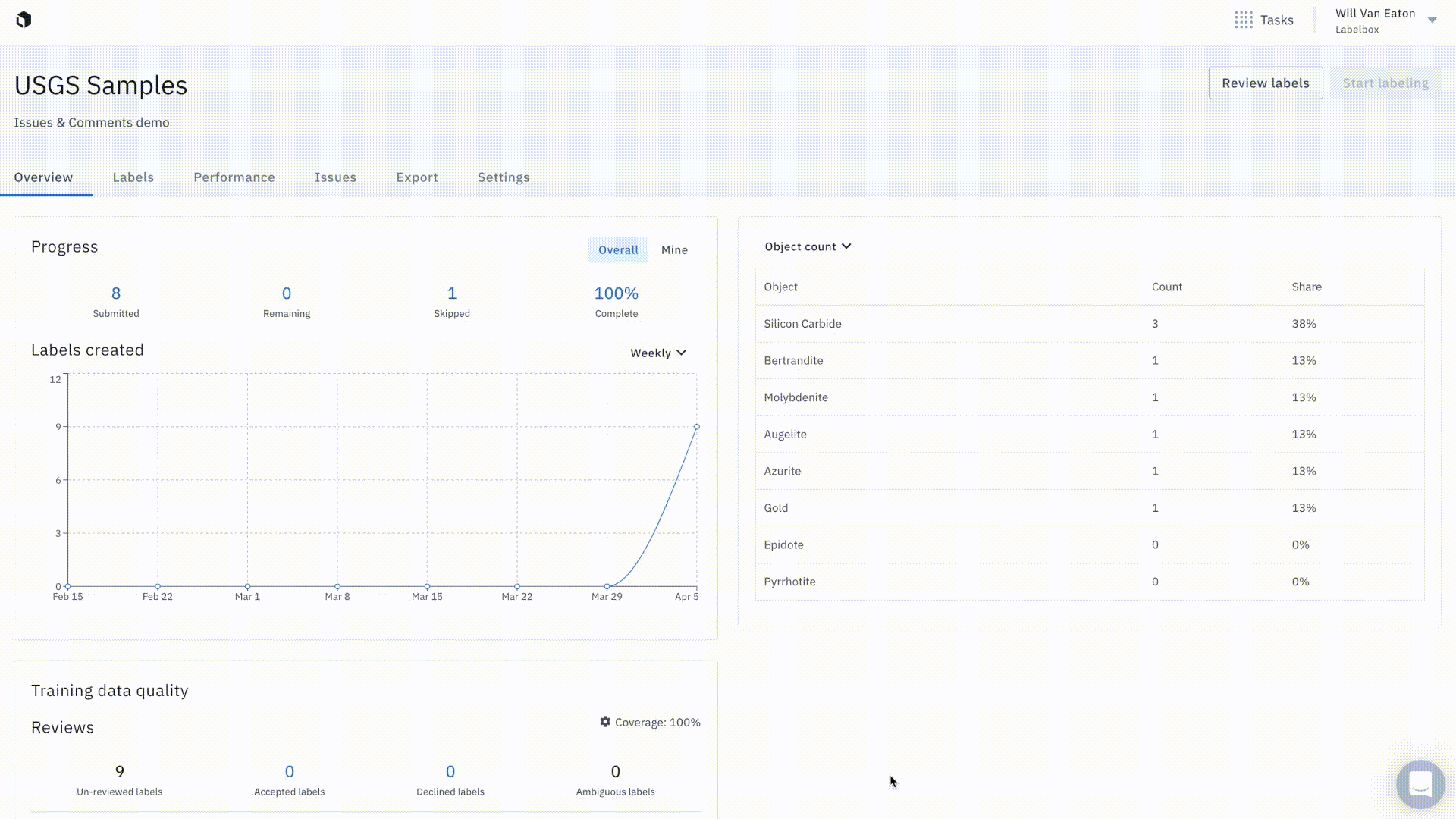Click the 9 Un-reviewed labels count

[x=120, y=772]
